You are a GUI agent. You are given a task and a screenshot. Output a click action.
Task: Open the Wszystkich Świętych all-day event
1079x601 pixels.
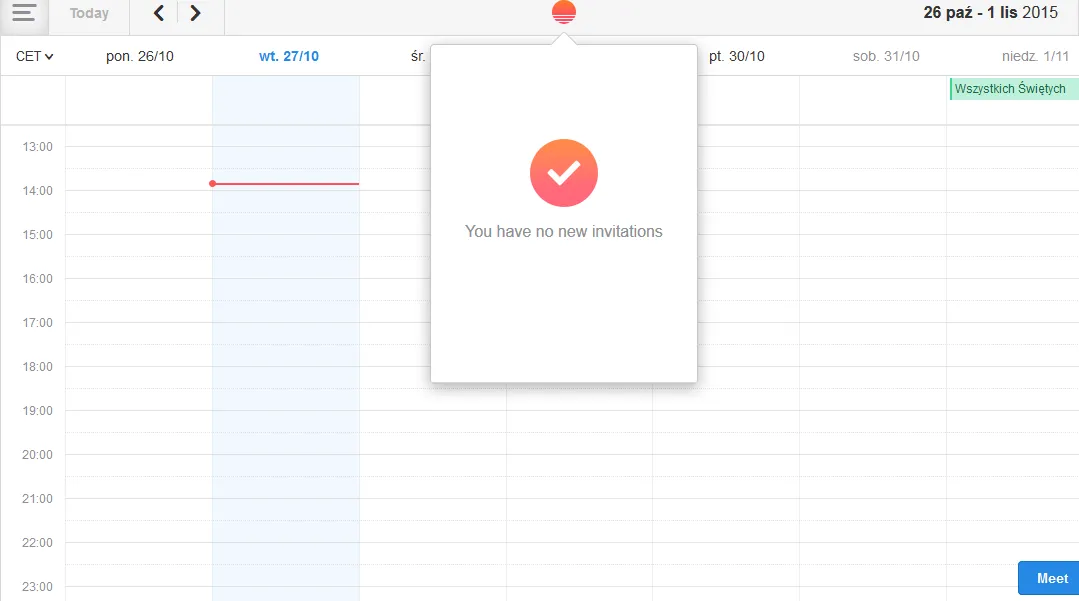[x=1012, y=89]
